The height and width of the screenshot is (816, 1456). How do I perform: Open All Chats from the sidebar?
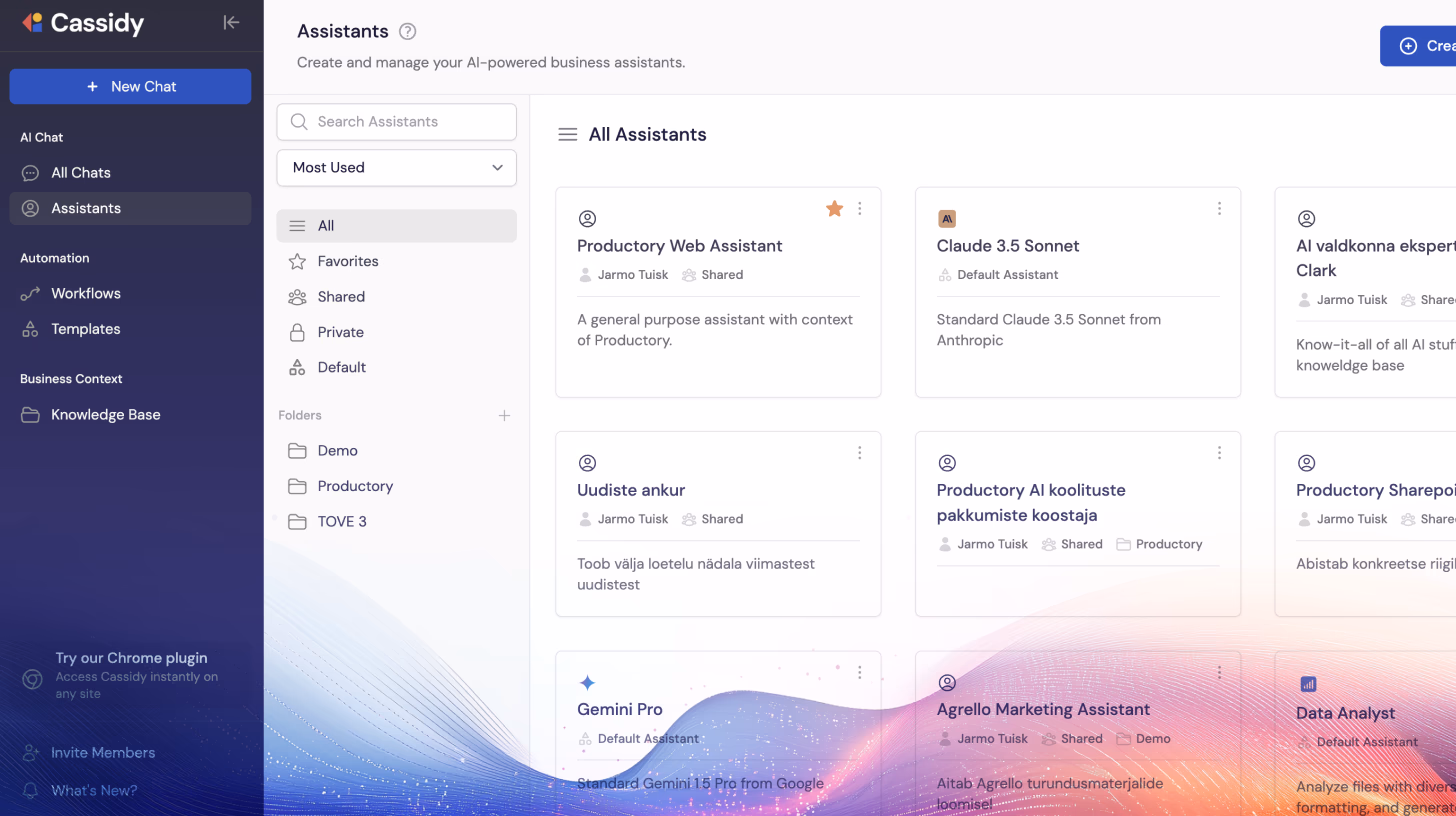click(81, 172)
